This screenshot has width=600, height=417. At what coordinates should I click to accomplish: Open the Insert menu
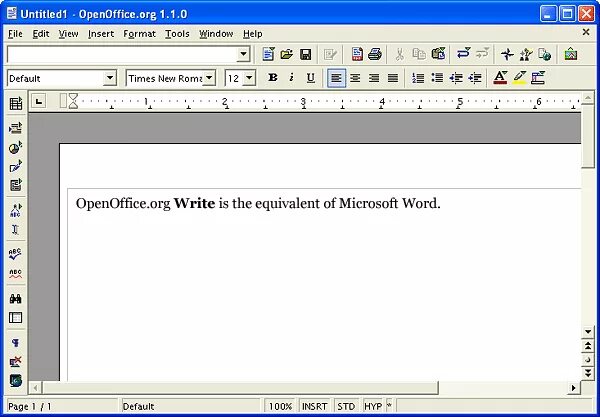point(101,34)
